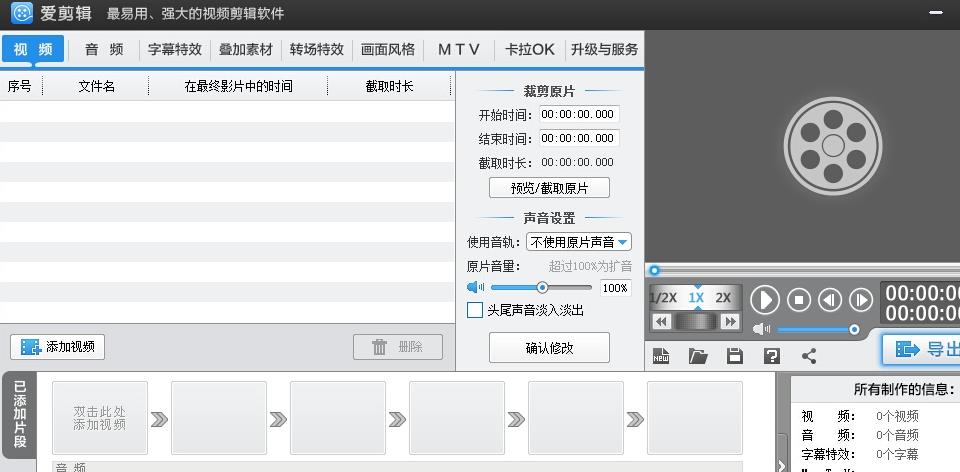Viewport: 960px width, 472px height.
Task: Click the 开始时间 input field
Action: tap(579, 114)
